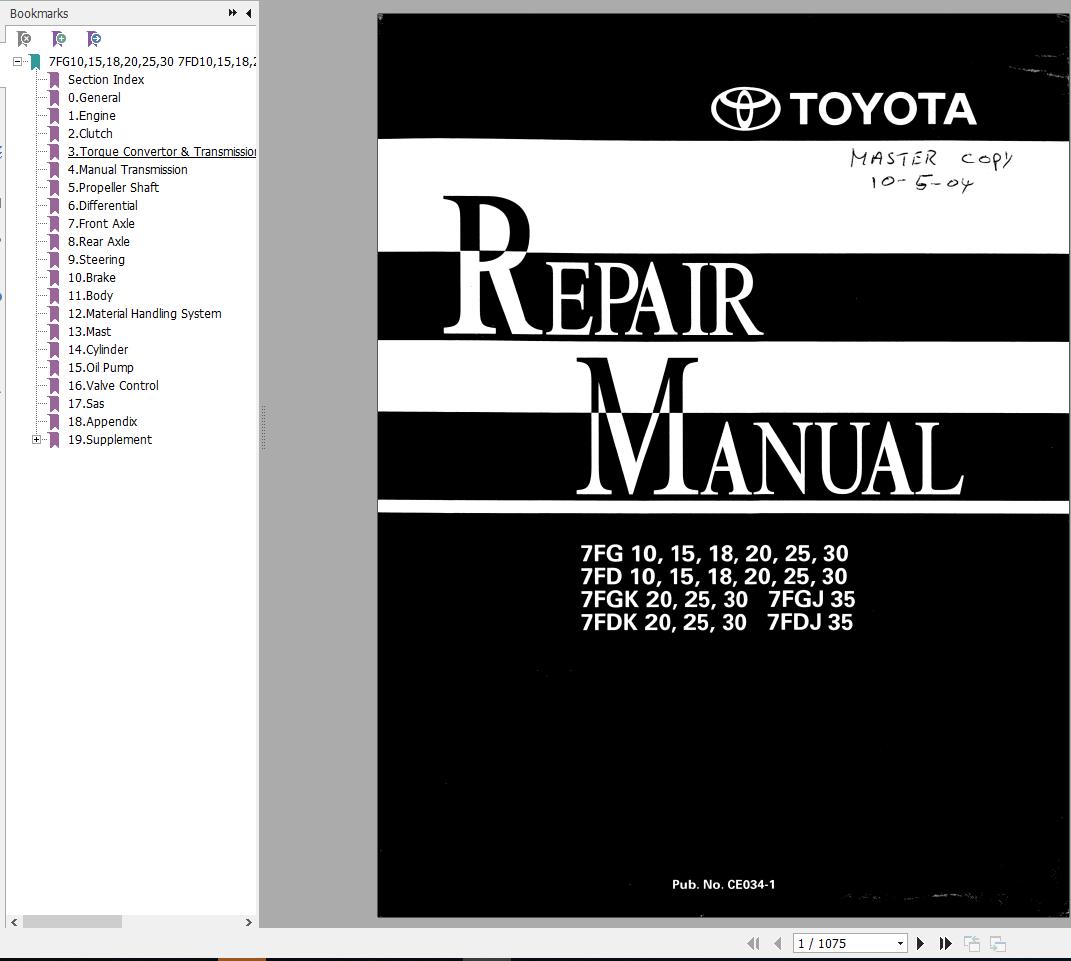This screenshot has height=961, width=1071.
Task: Go to the 13.Mast bookmark
Action: [x=89, y=331]
